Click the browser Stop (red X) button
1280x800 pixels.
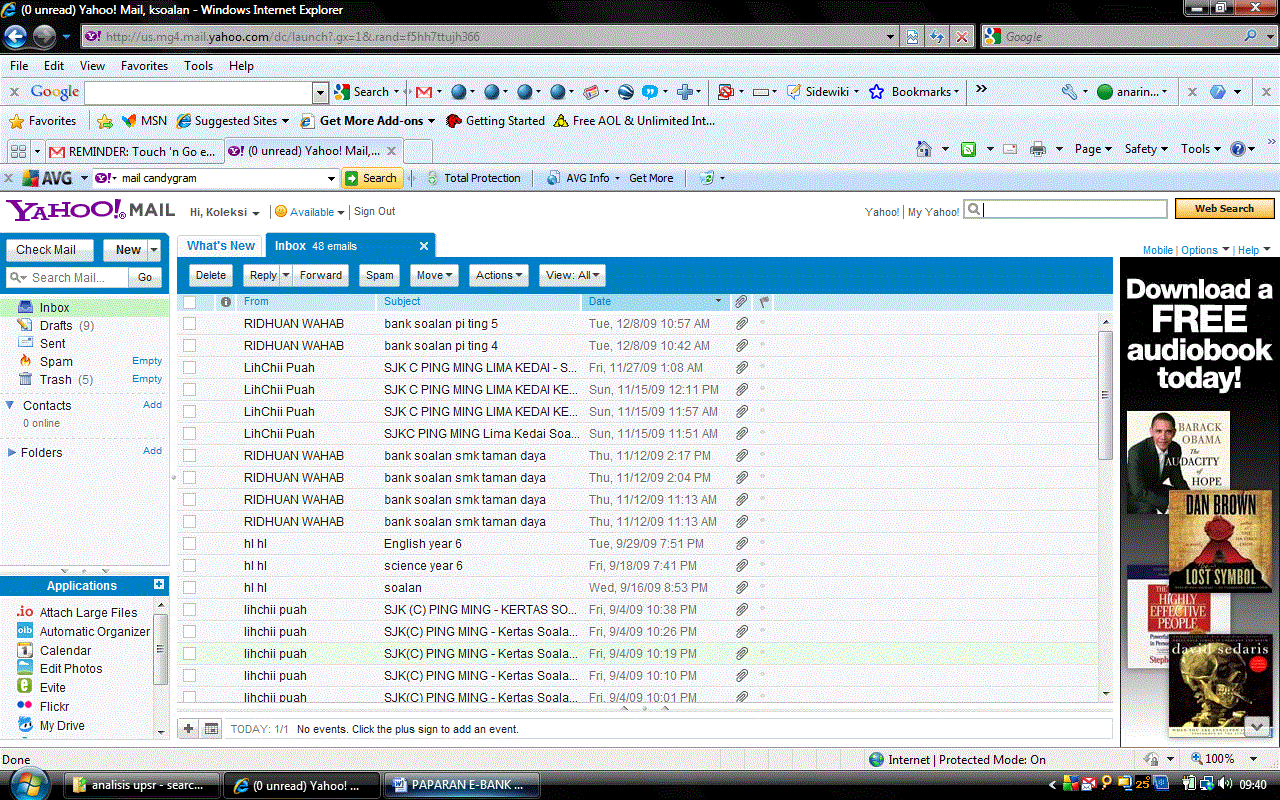click(x=962, y=36)
